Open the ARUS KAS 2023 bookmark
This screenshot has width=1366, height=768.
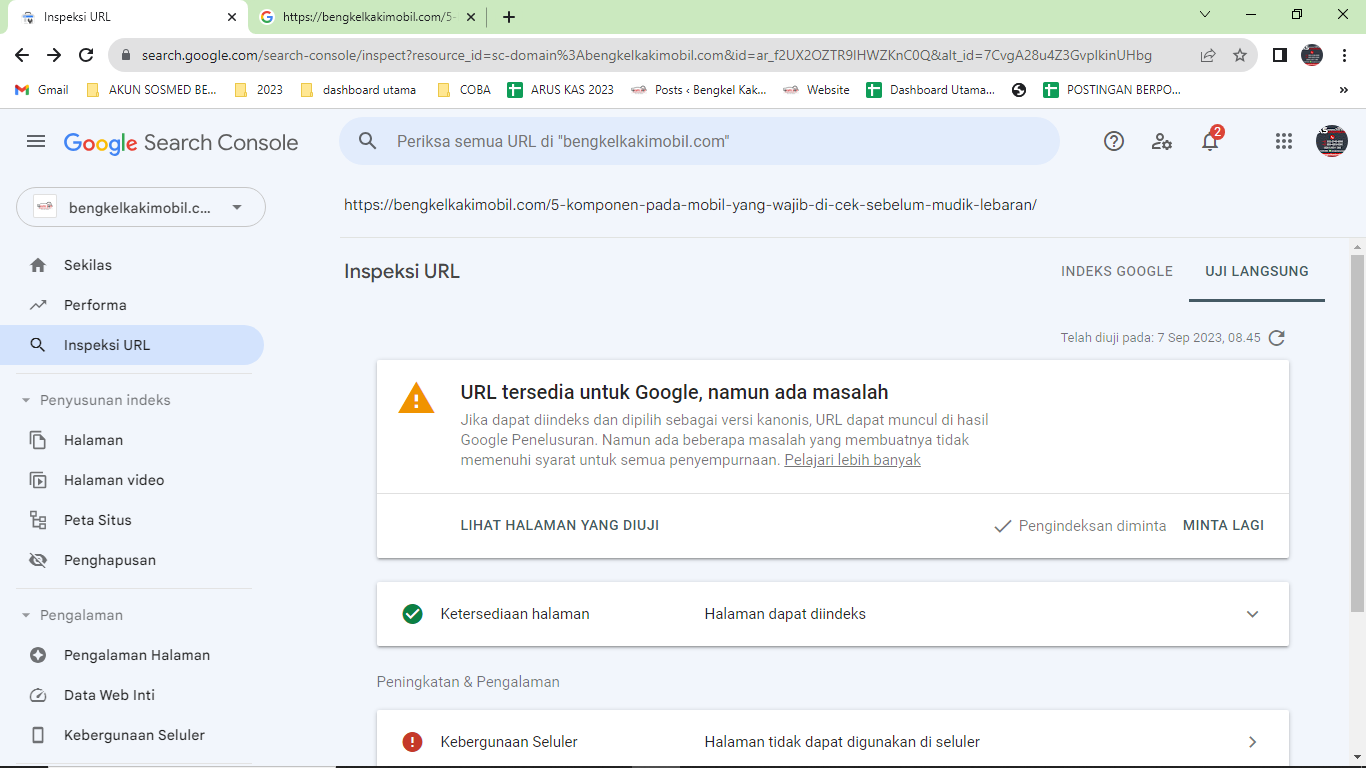(561, 90)
